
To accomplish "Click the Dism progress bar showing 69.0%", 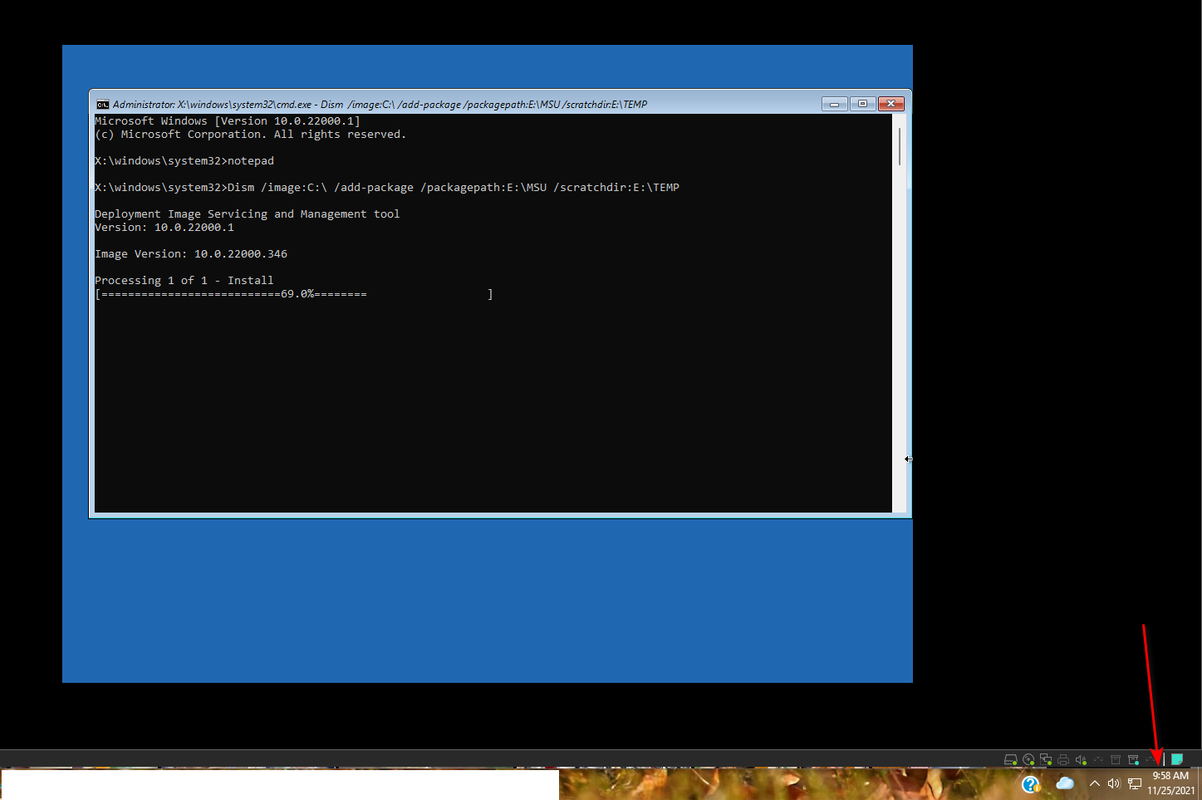I will (294, 294).
